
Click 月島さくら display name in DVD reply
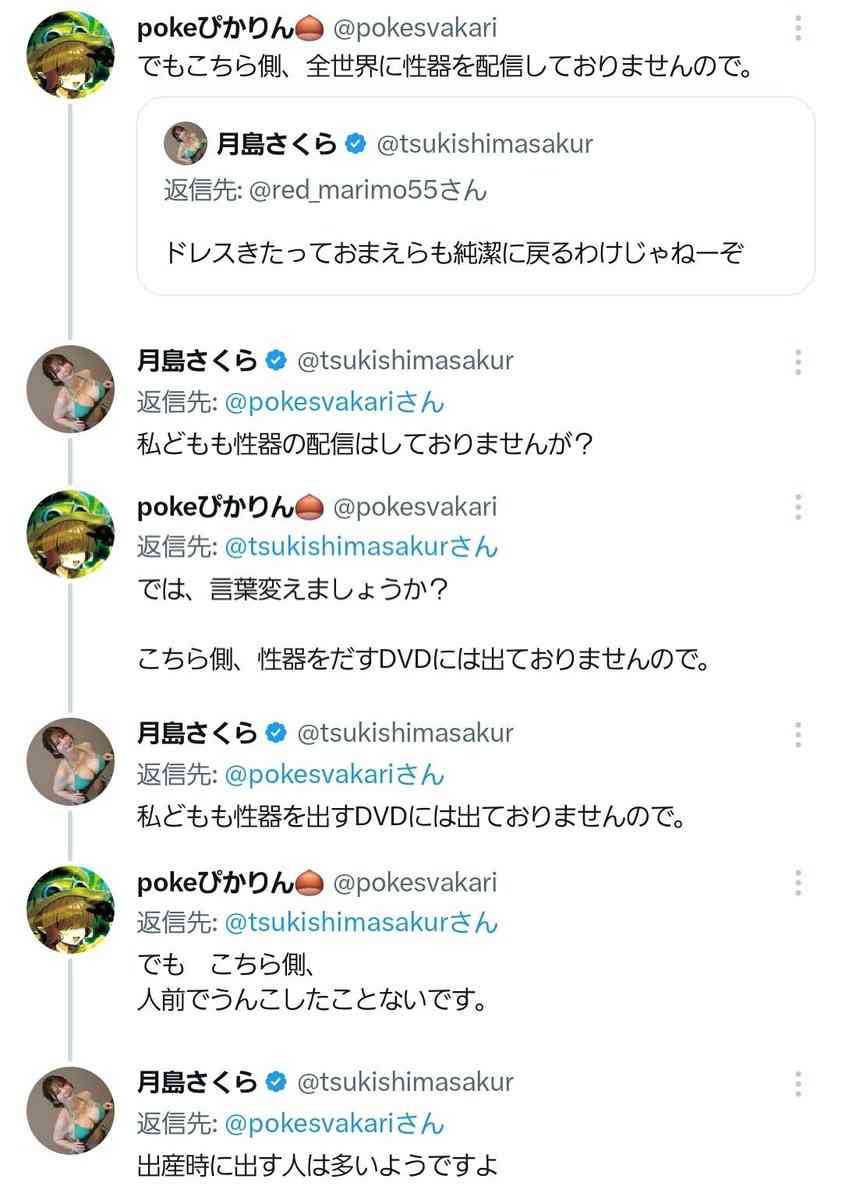(x=197, y=733)
